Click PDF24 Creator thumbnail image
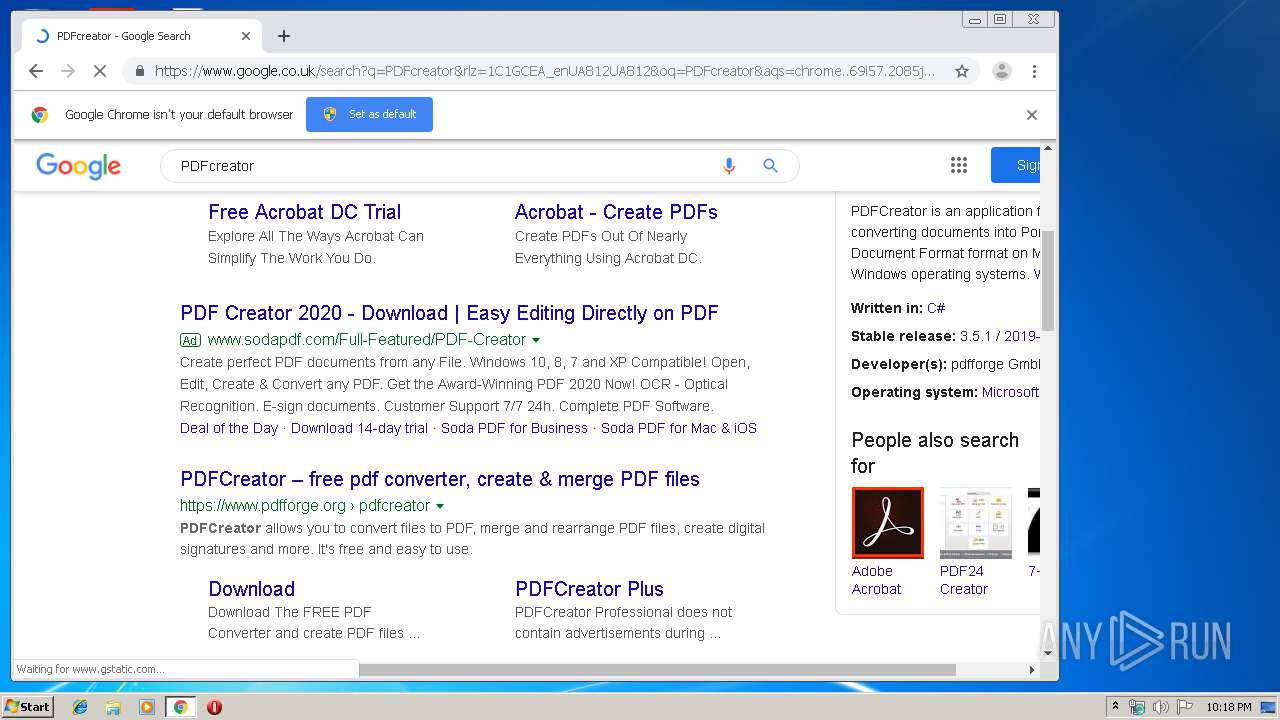This screenshot has width=1280, height=720. [x=976, y=523]
